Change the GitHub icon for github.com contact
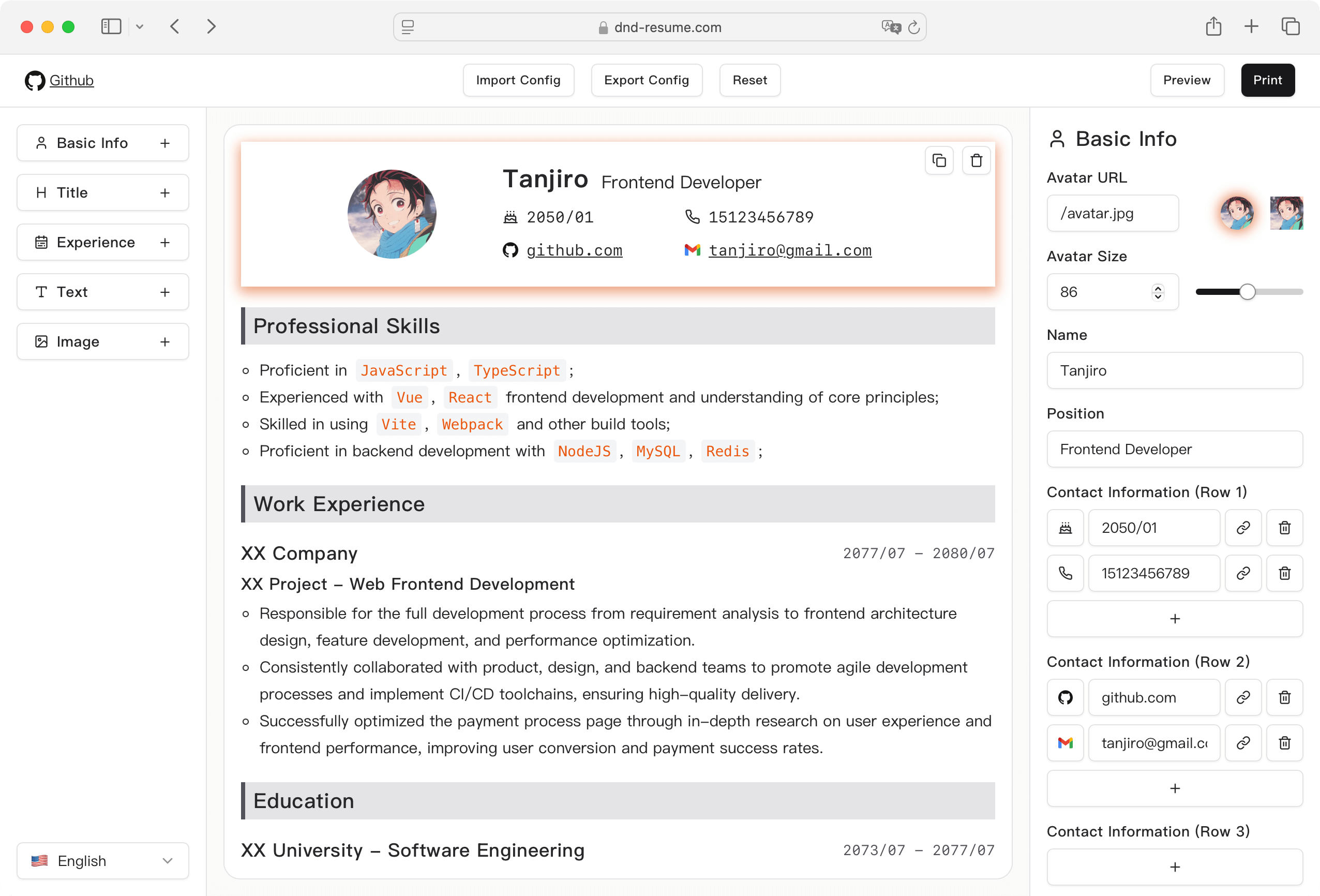1320x896 pixels. pos(1065,697)
